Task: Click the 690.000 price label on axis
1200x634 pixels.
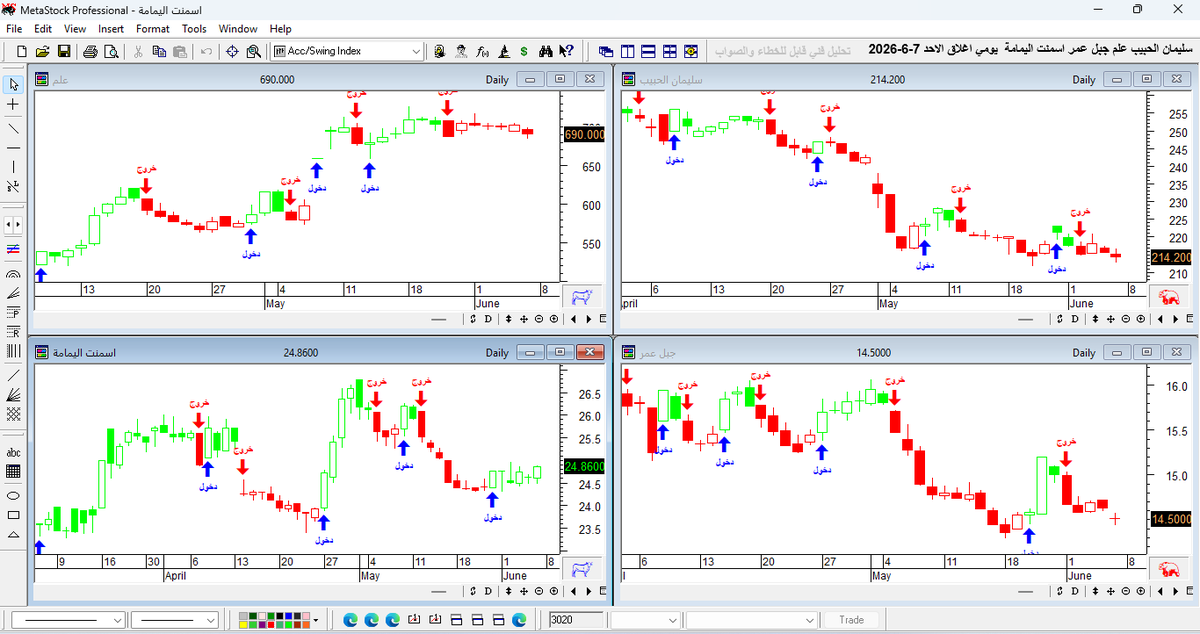Action: pyautogui.click(x=585, y=134)
